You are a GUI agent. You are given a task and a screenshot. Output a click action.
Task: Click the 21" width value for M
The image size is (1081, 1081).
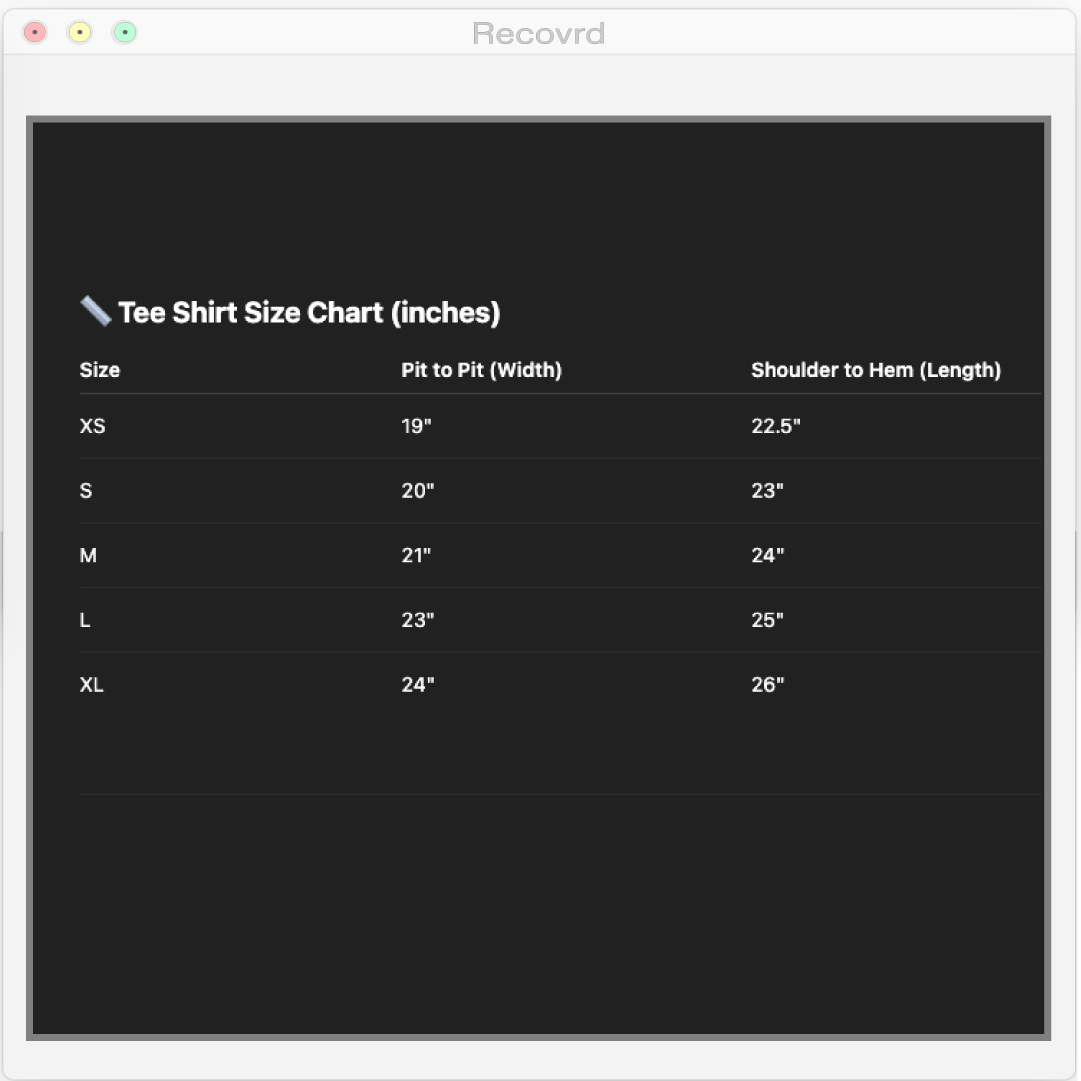coord(416,556)
